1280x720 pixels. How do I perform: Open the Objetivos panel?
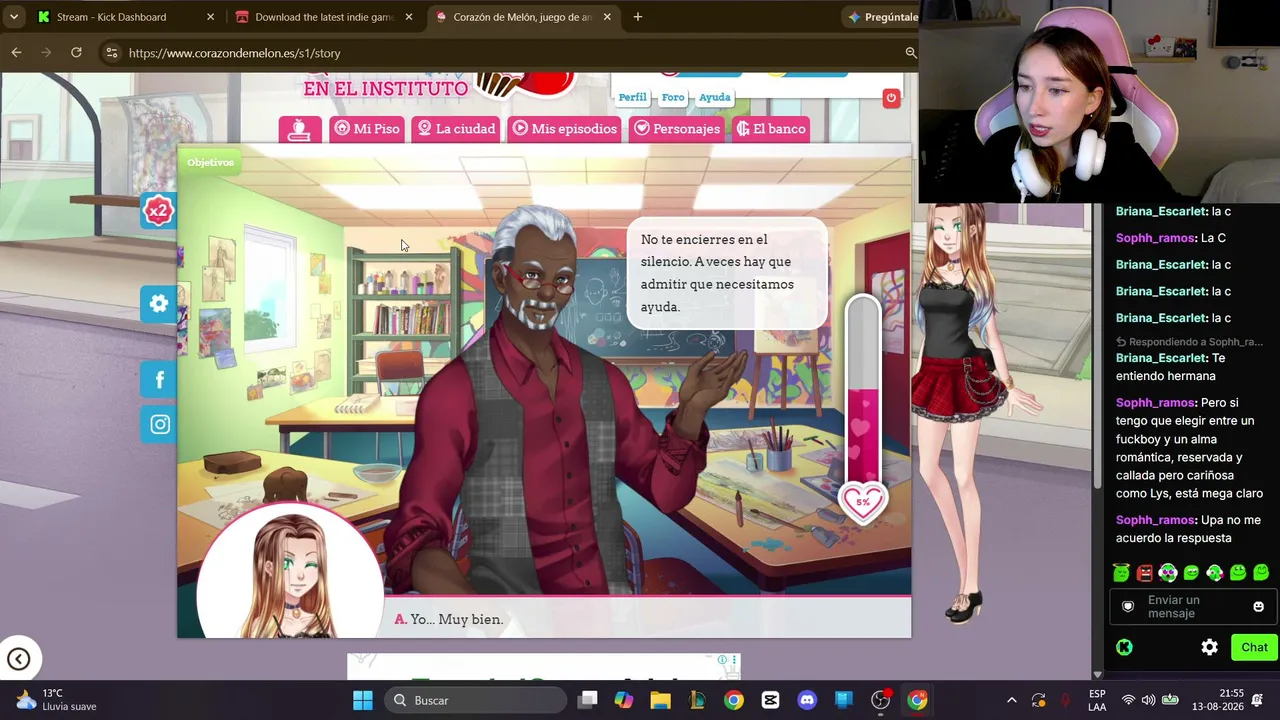(210, 162)
